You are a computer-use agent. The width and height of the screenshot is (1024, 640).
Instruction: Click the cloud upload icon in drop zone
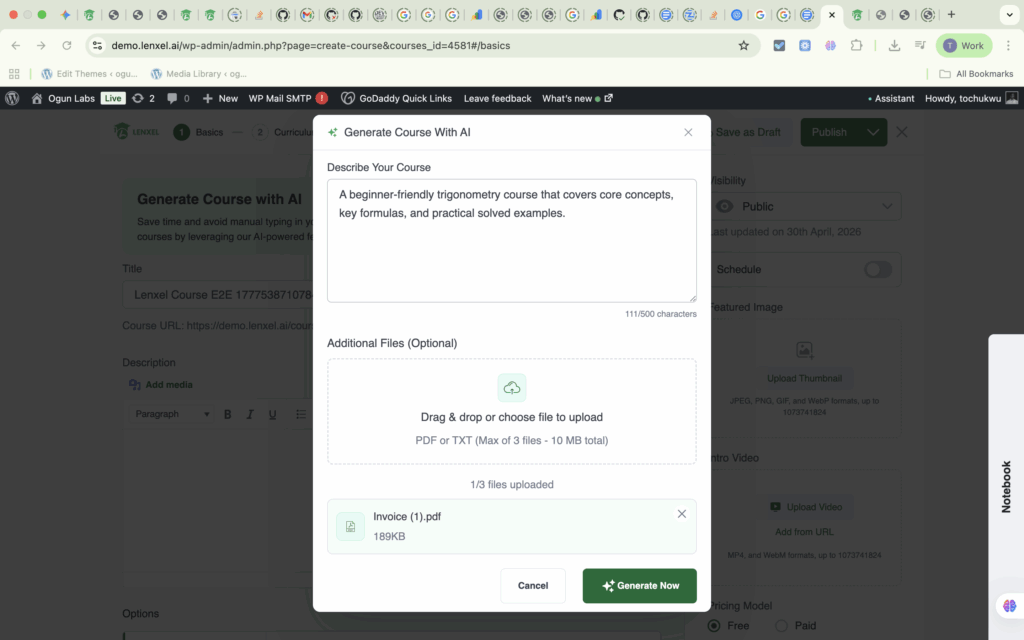click(x=512, y=388)
